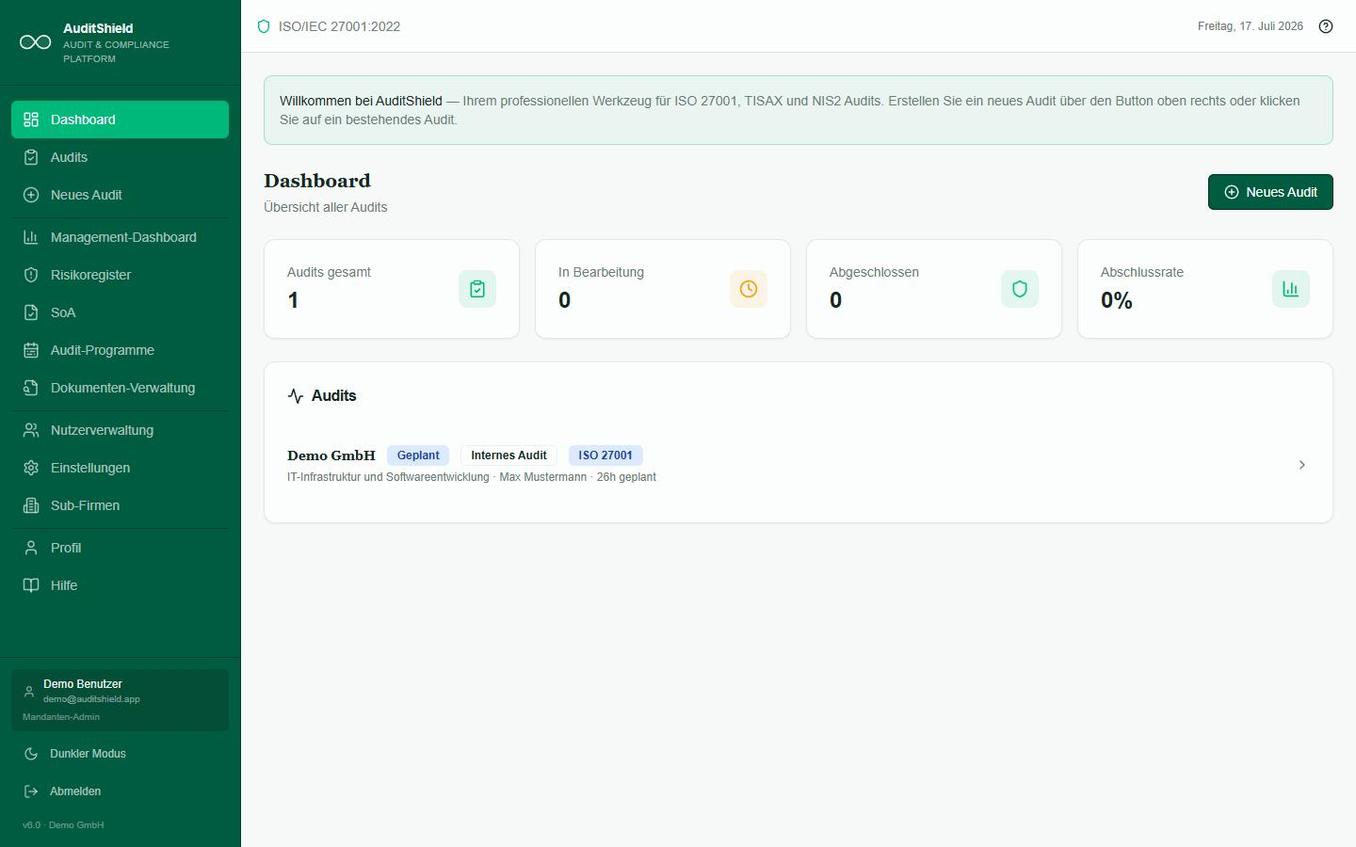Go to Management-Dashboard
The height and width of the screenshot is (847, 1356).
[x=120, y=237]
